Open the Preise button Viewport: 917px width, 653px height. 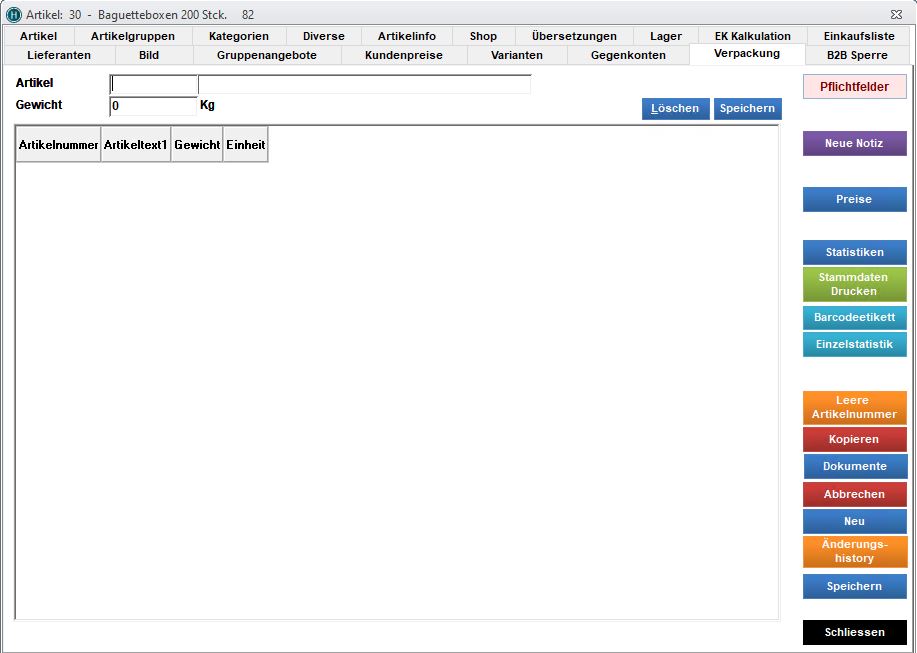point(854,200)
